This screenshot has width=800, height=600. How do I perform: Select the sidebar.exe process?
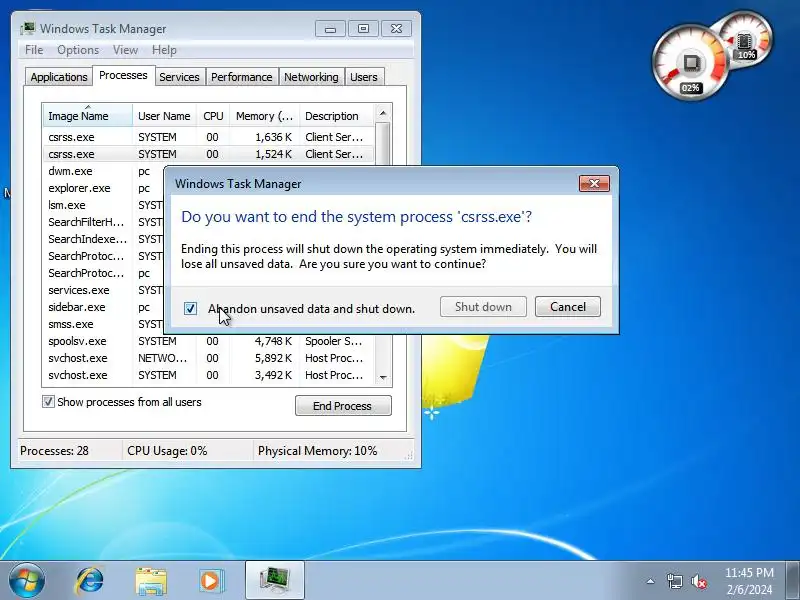[104, 307]
